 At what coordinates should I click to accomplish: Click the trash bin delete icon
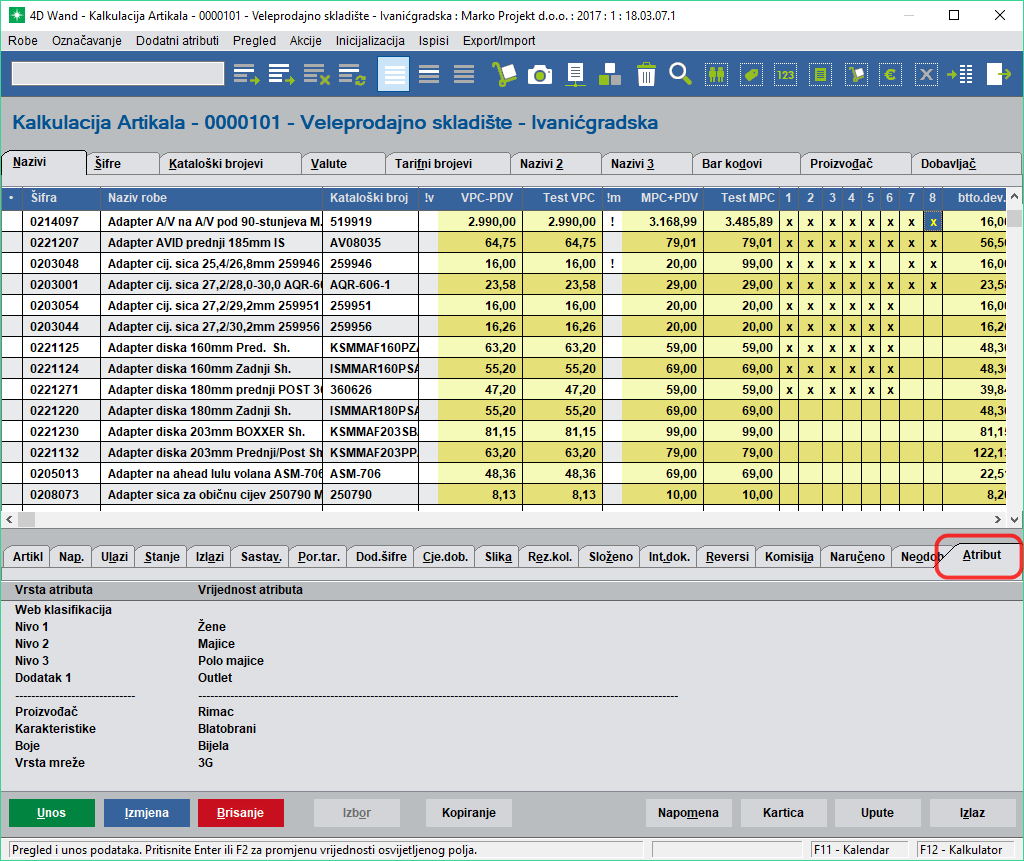click(646, 74)
